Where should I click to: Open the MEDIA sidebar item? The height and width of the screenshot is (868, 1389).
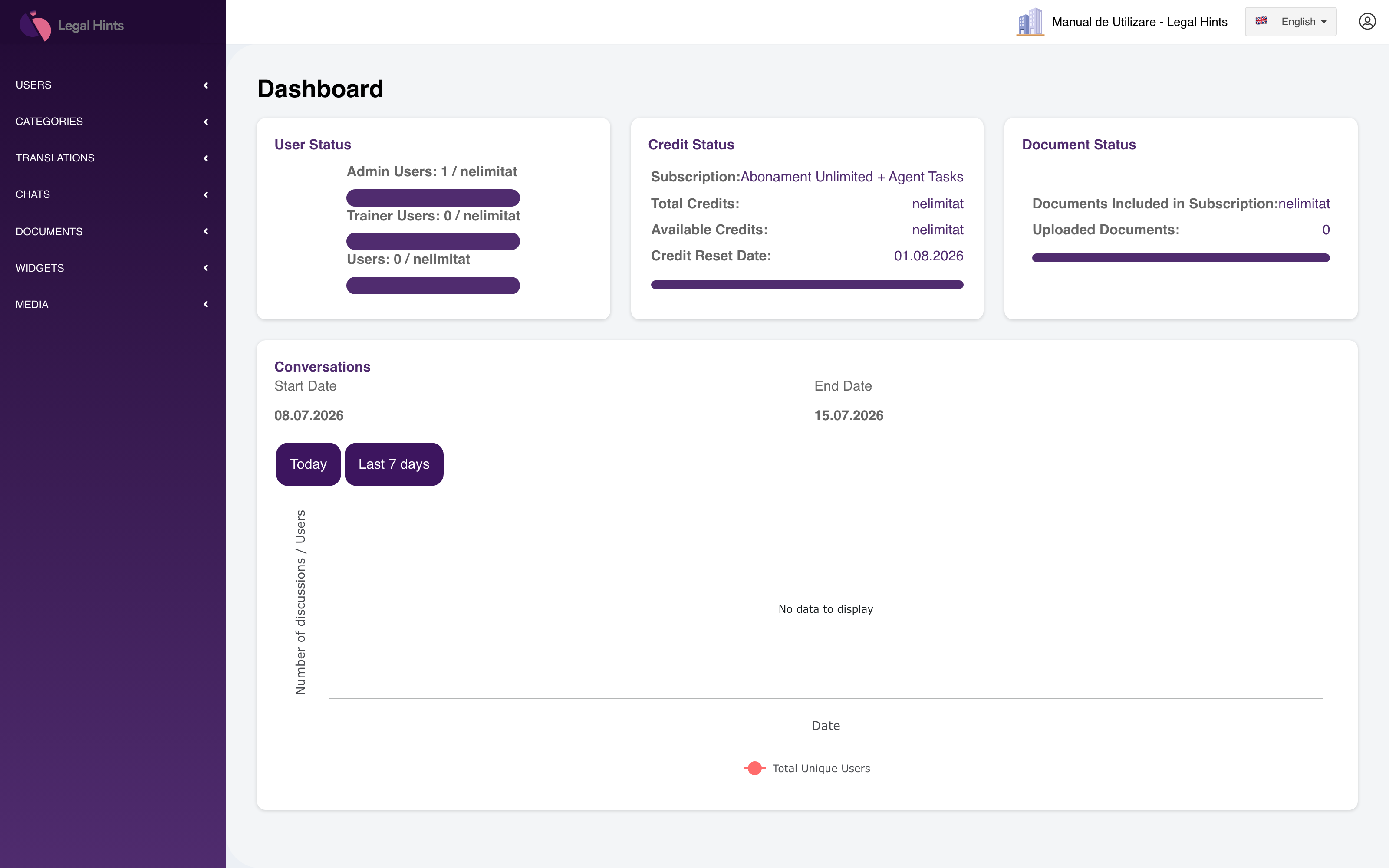[x=112, y=304]
